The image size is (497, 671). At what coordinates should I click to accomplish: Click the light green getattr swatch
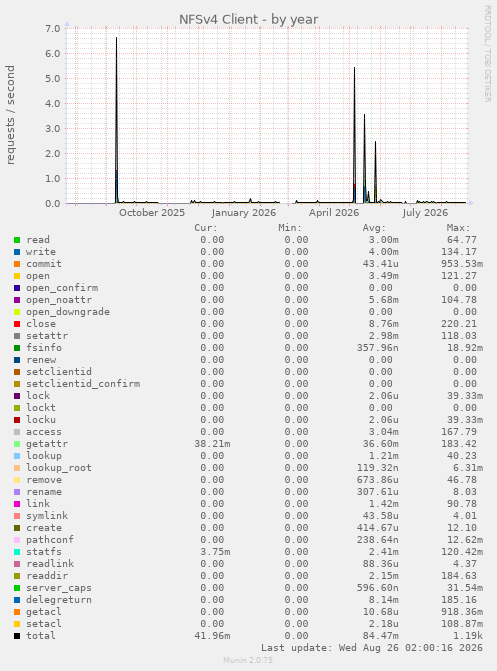click(17, 444)
